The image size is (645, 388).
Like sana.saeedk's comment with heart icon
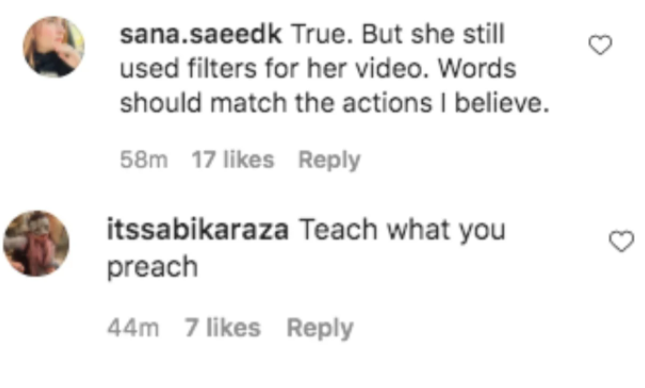(x=600, y=45)
